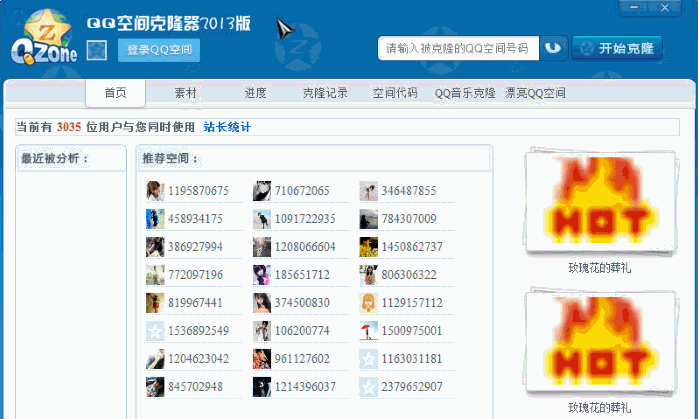Open avatar next to 1208066604
The width and height of the screenshot is (698, 419).
(262, 247)
